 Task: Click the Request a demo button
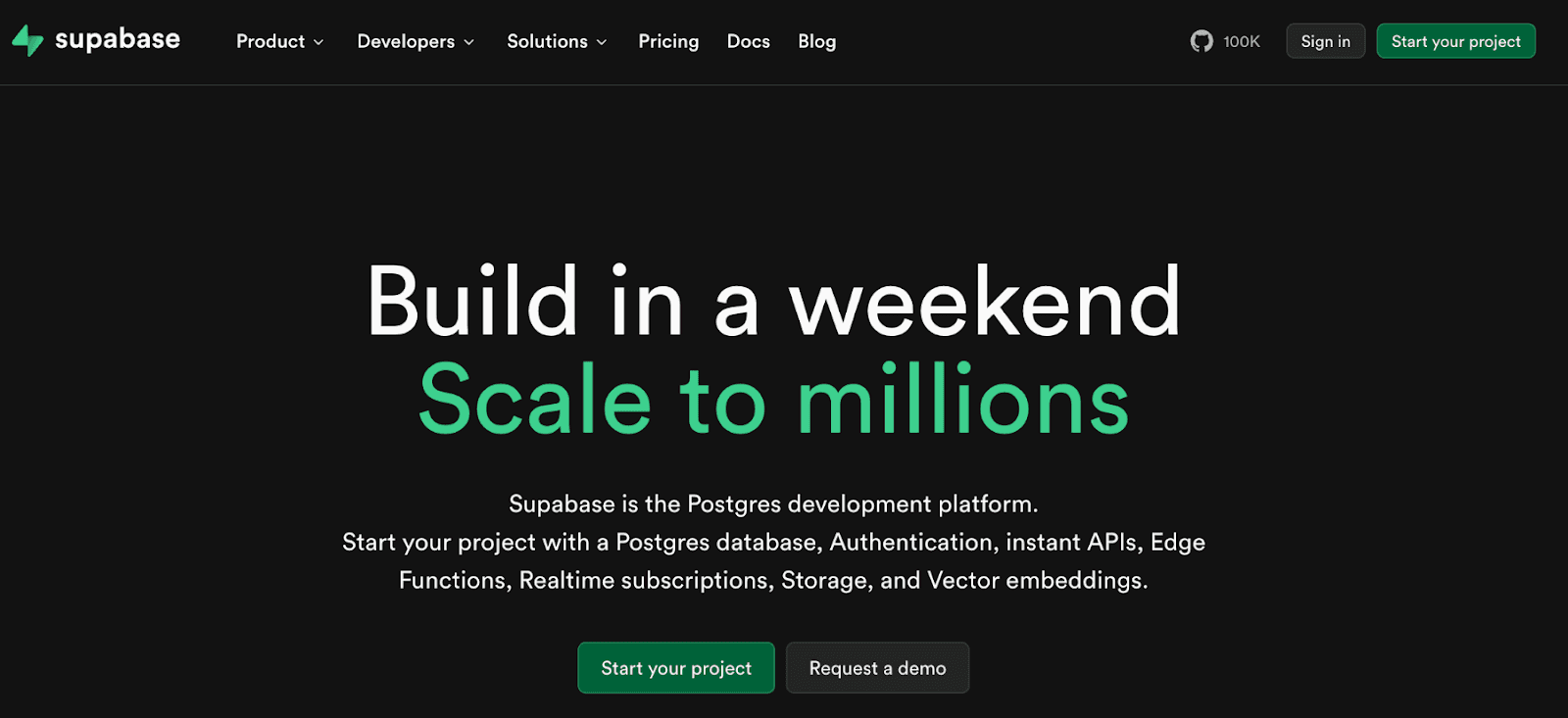877,667
